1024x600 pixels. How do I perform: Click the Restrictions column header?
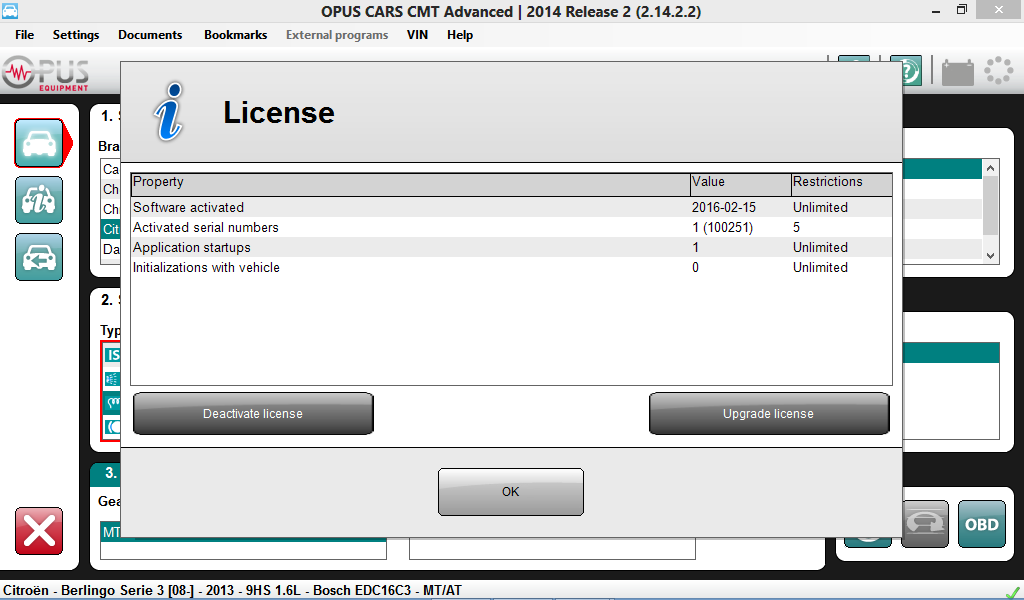pyautogui.click(x=841, y=185)
